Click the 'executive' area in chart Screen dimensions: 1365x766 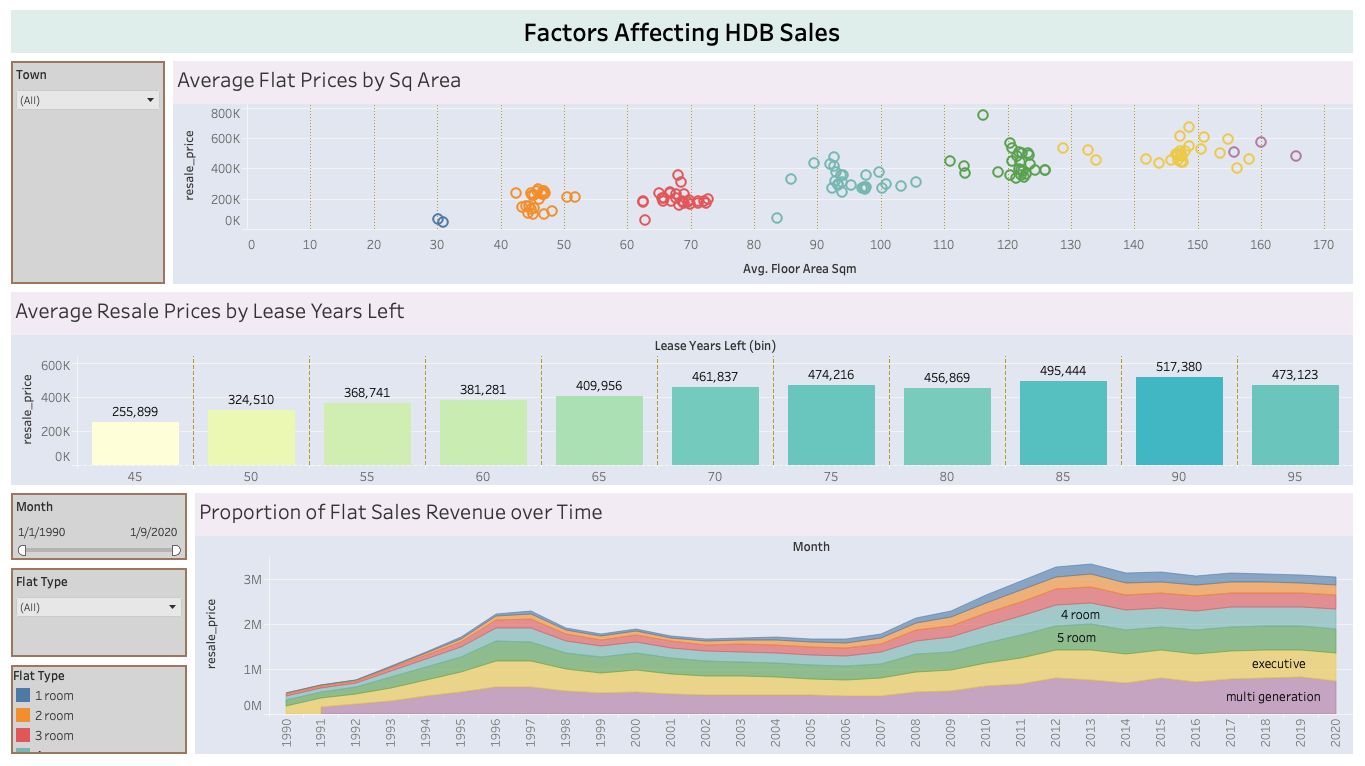(1278, 664)
